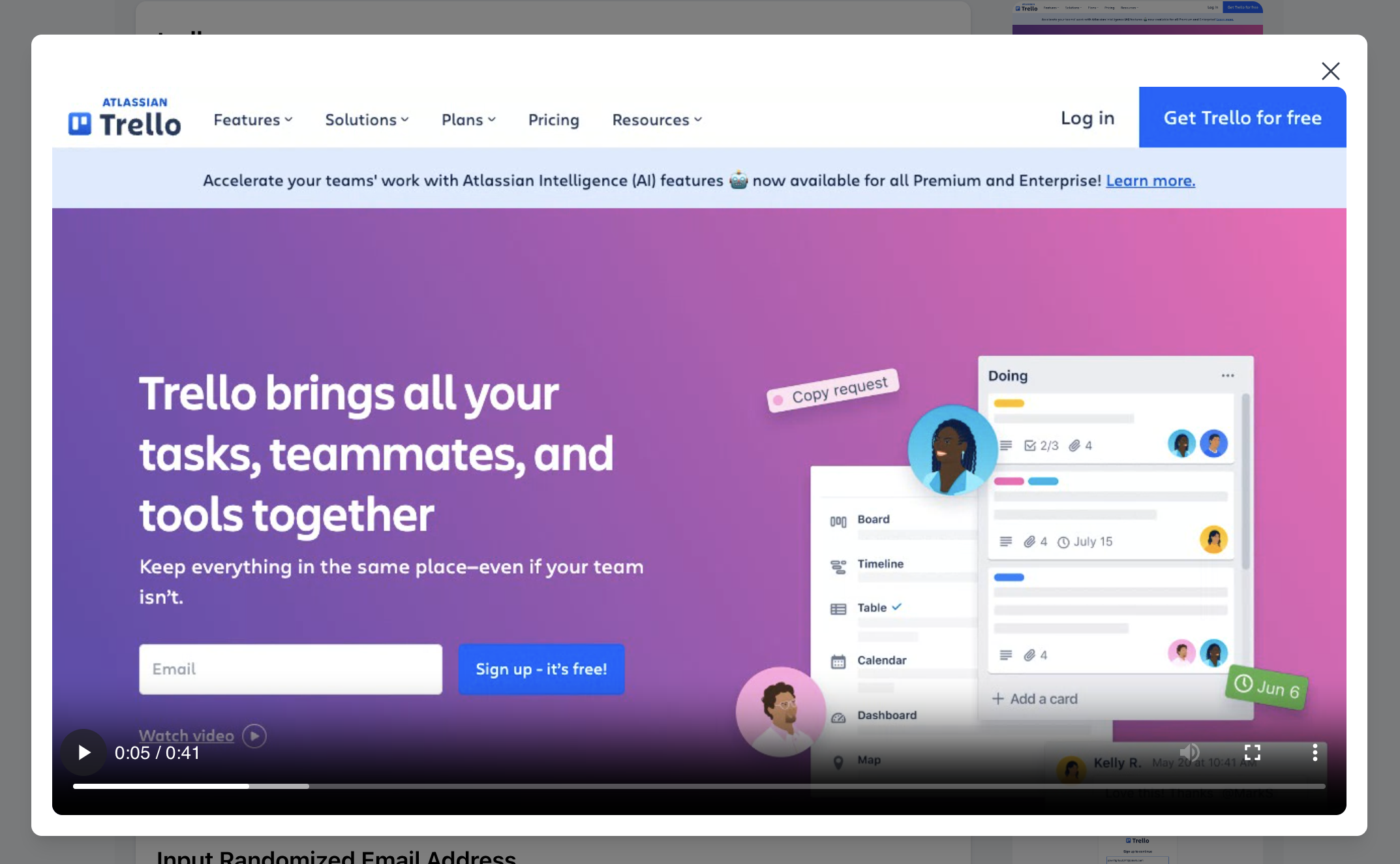Click Sign up - it's free button
The width and height of the screenshot is (1400, 864).
tap(541, 669)
